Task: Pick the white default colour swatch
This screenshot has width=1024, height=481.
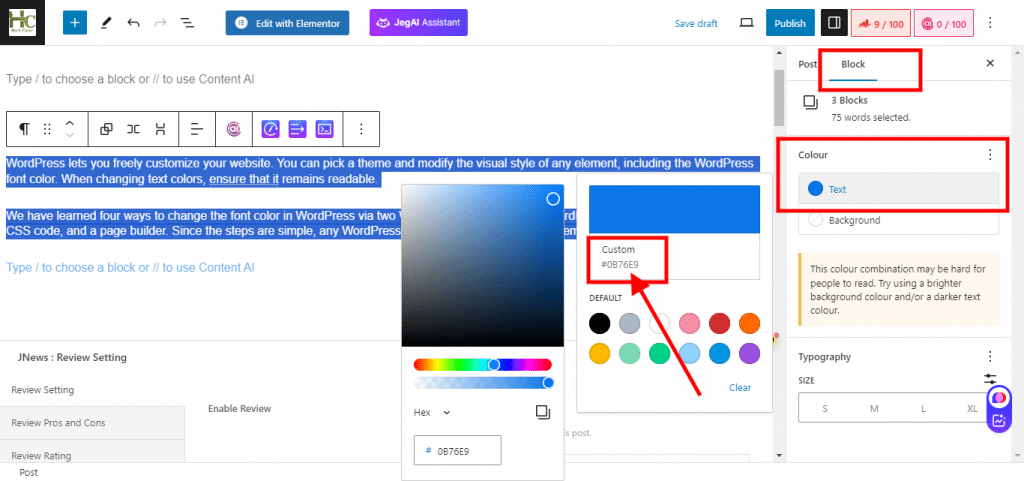Action: tap(660, 323)
